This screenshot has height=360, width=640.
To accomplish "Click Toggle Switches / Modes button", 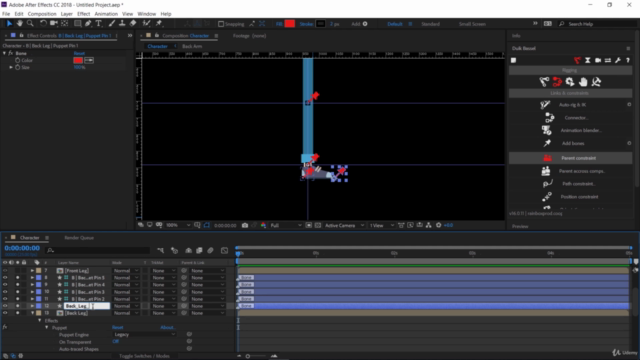I will point(144,356).
